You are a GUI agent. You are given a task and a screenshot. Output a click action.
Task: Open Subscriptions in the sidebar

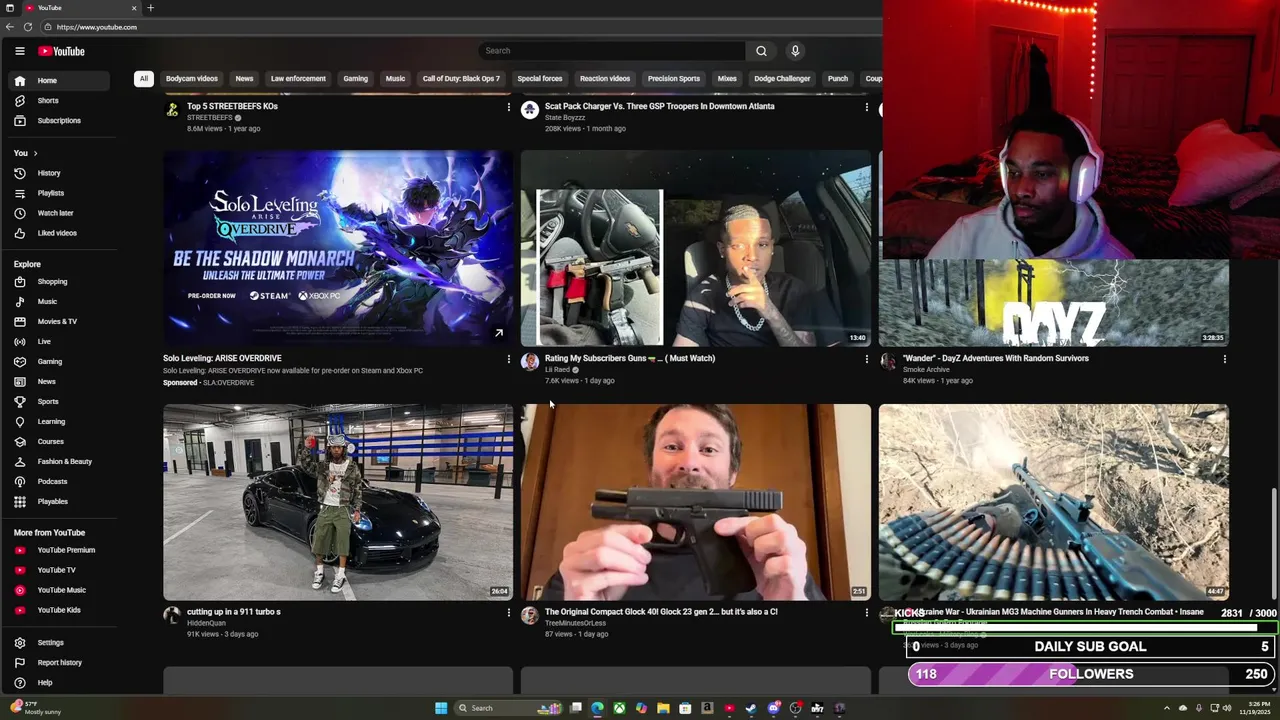tap(59, 121)
